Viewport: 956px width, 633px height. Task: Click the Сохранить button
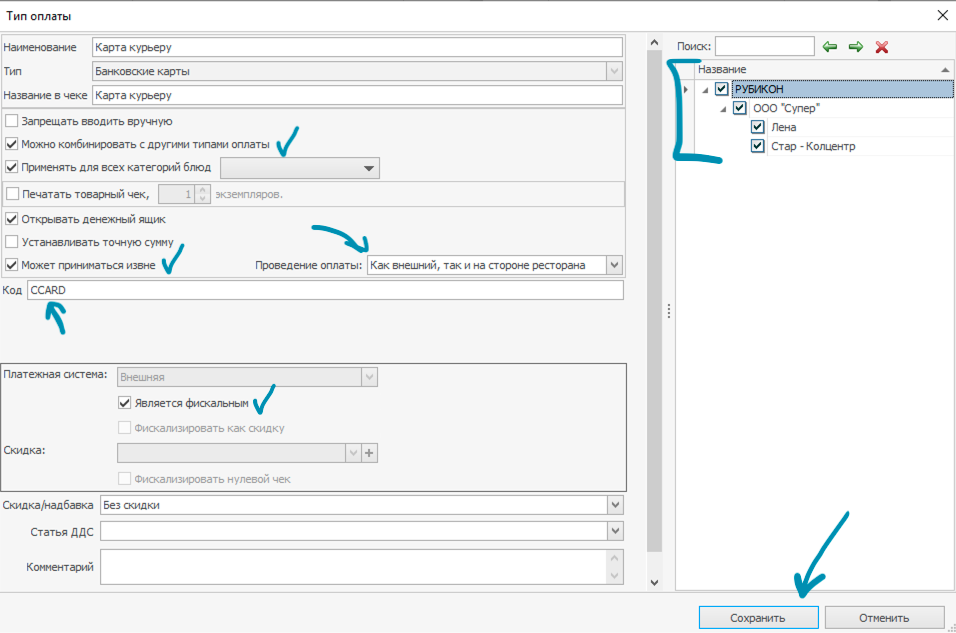(x=758, y=618)
